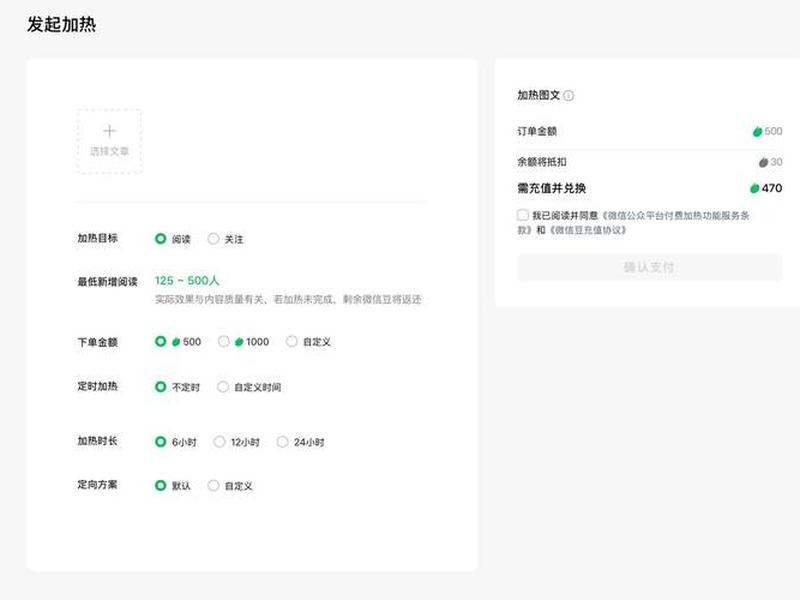Click the plus icon to select an article
The image size is (800, 600).
[109, 131]
